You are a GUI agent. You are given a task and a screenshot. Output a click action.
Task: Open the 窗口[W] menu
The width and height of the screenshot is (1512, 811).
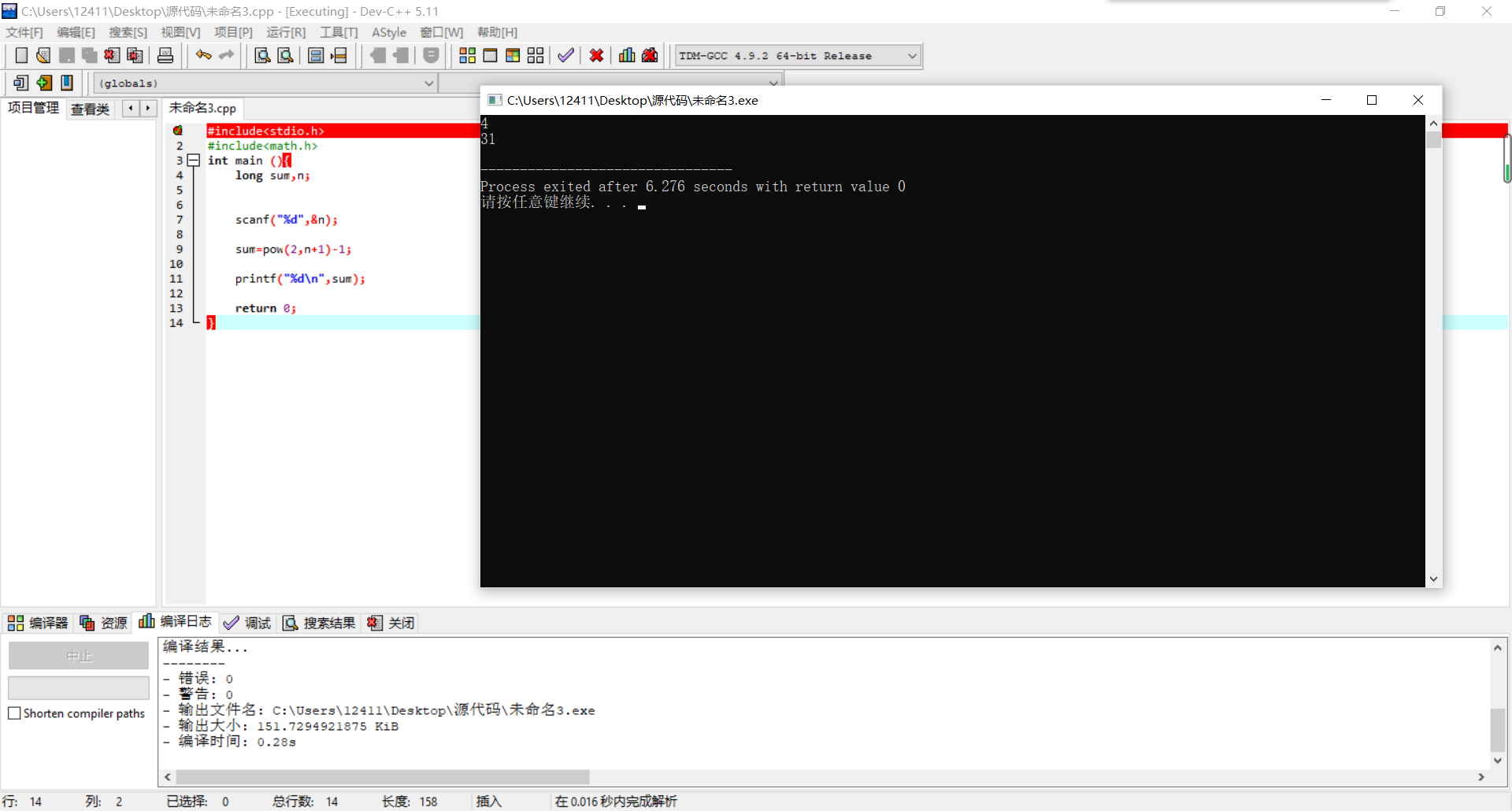(x=442, y=32)
